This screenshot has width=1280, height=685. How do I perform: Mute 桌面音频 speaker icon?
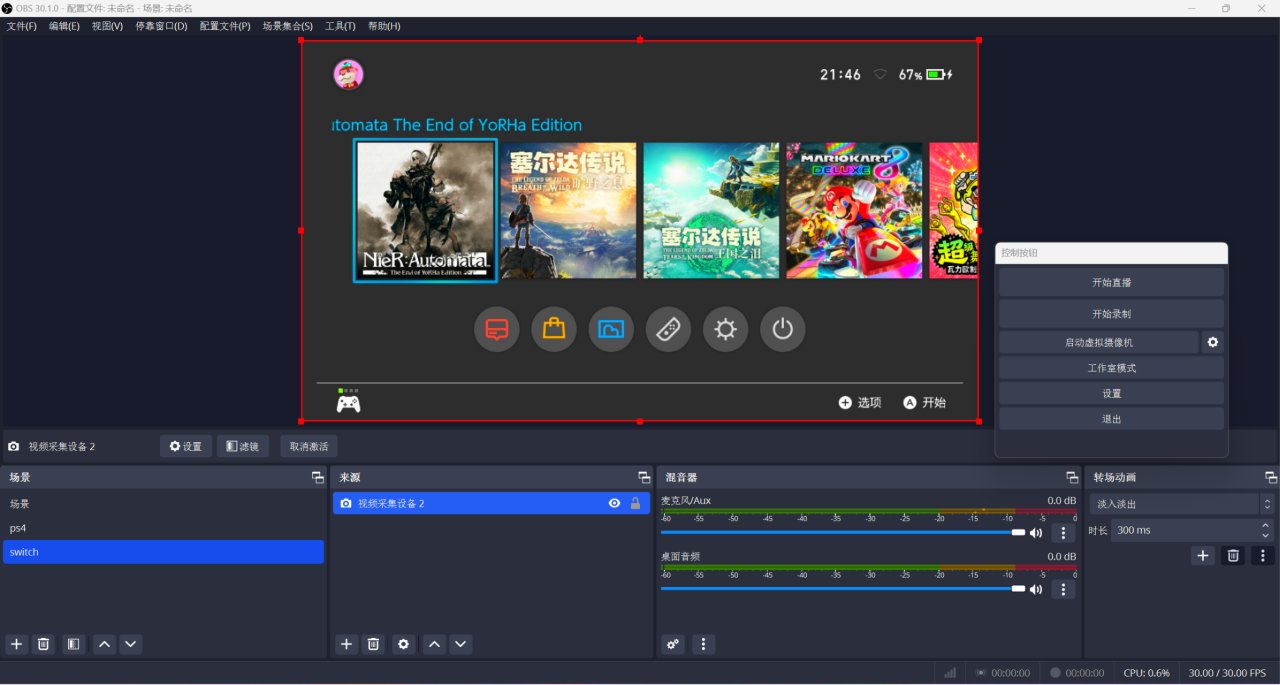pos(1036,589)
